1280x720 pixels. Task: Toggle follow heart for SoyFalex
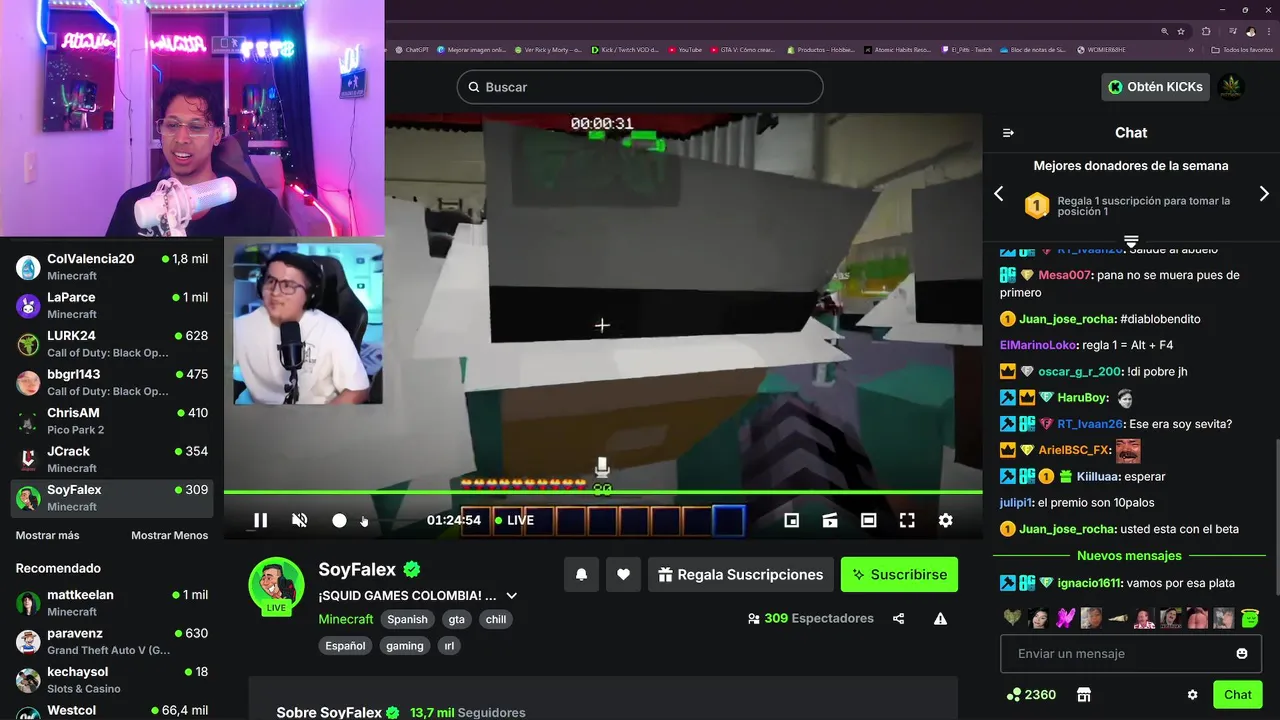point(623,574)
